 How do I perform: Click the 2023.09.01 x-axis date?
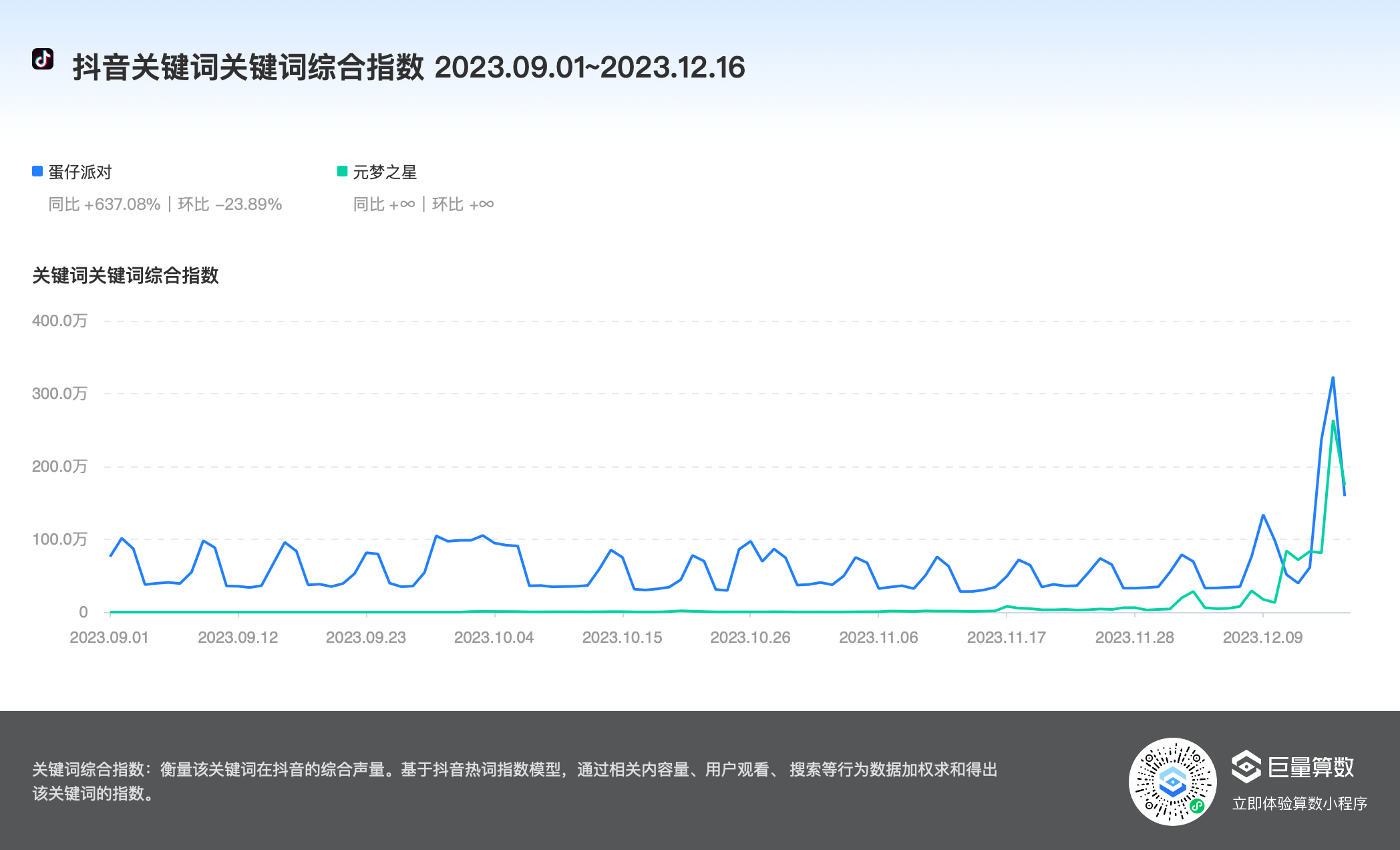coord(110,637)
